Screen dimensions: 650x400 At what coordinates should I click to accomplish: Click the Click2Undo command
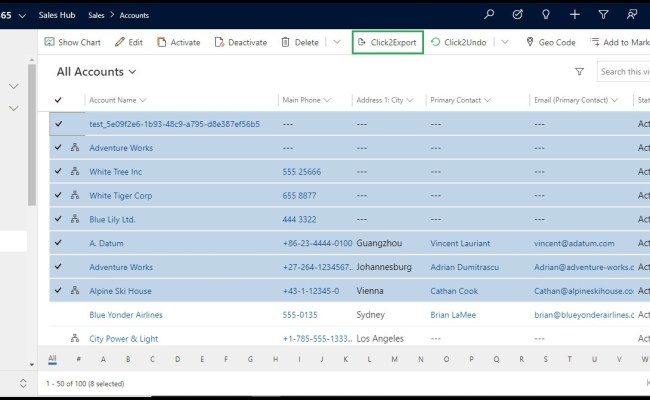coord(458,42)
